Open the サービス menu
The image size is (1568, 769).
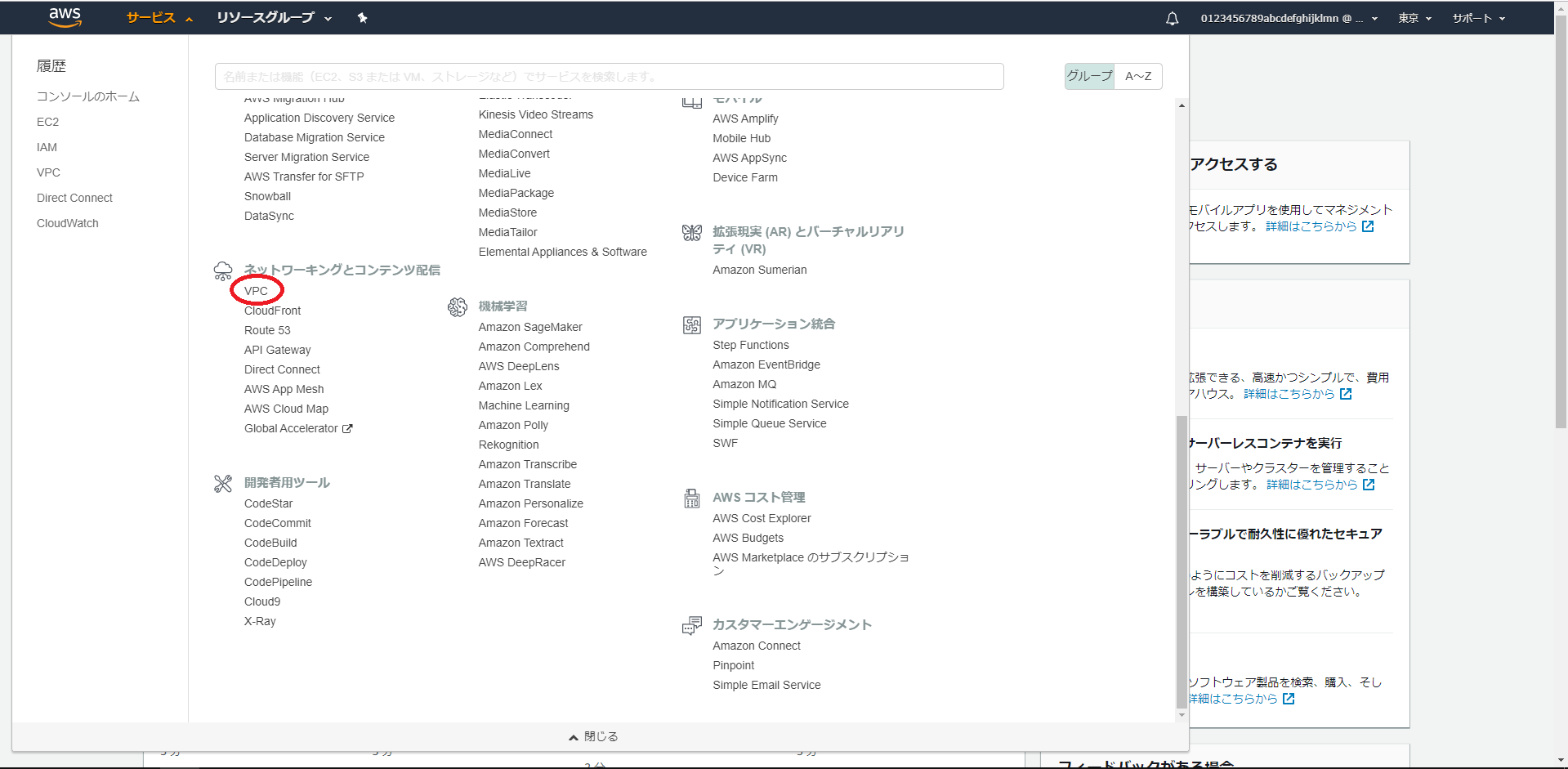[x=150, y=17]
